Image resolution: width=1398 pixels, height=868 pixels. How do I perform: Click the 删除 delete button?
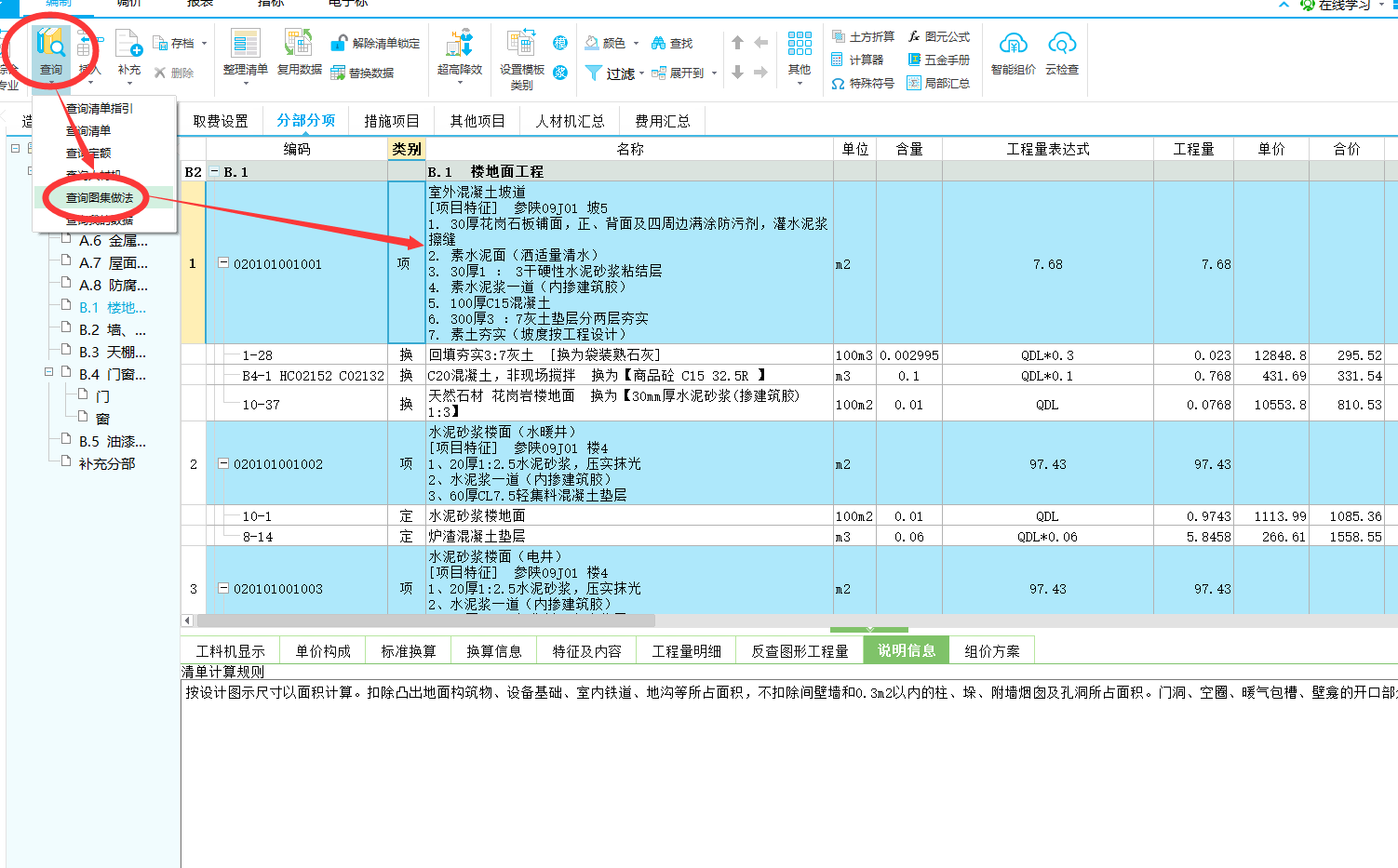[174, 73]
